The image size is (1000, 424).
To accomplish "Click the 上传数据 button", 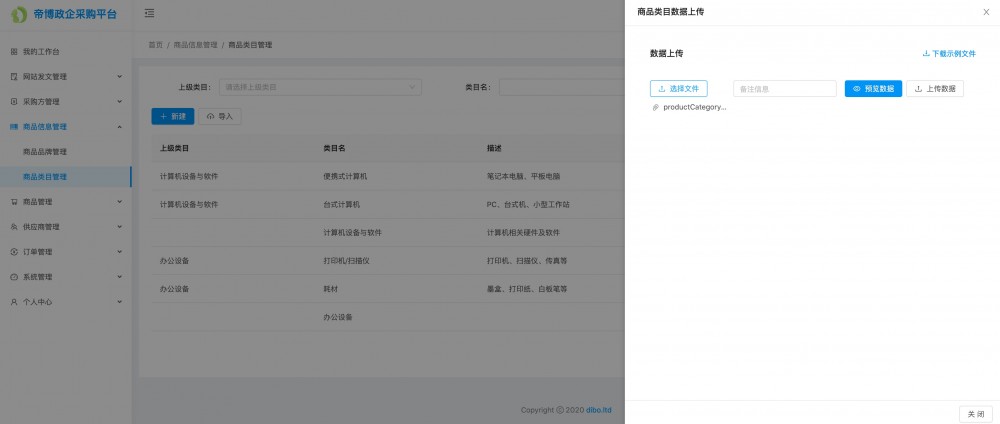I will (x=934, y=89).
